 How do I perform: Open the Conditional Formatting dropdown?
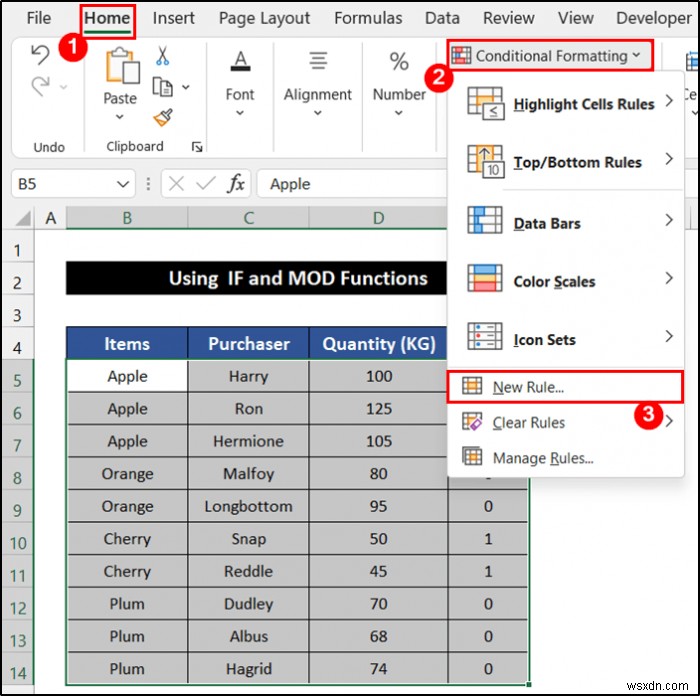[551, 55]
